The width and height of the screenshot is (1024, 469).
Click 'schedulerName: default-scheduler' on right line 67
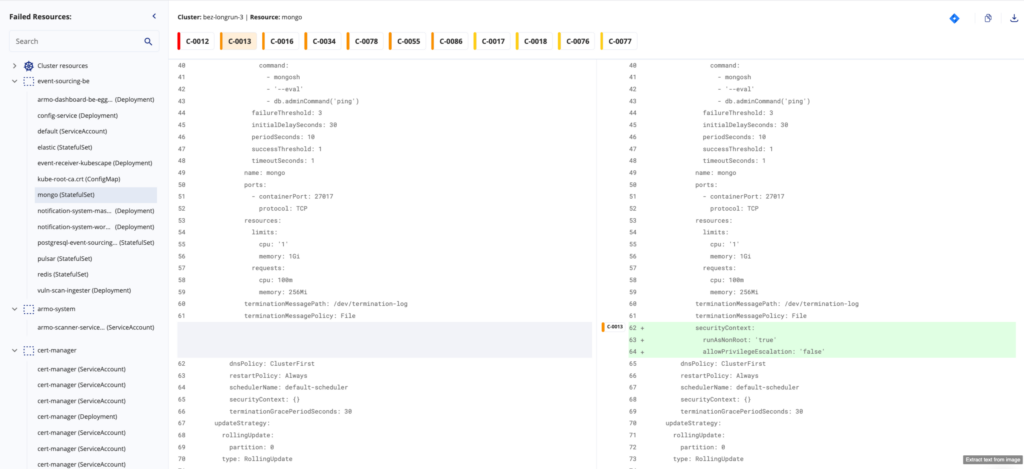(739, 387)
